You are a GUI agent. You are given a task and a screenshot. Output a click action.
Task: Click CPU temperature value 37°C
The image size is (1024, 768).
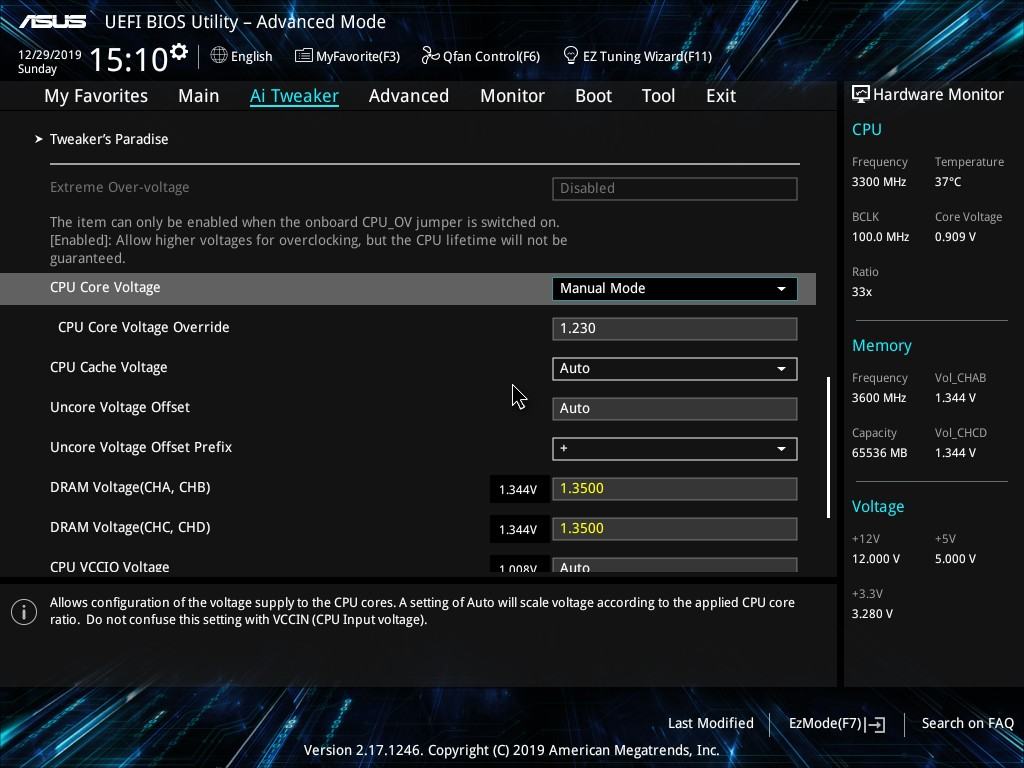point(948,182)
